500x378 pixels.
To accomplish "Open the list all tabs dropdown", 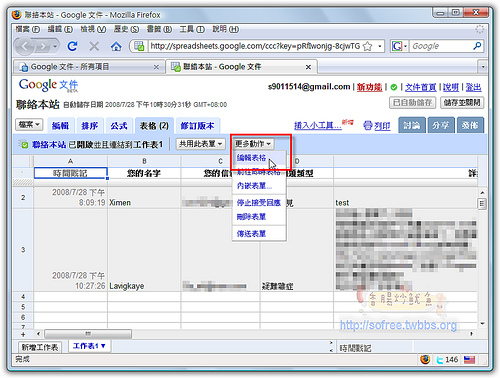I will pos(483,67).
